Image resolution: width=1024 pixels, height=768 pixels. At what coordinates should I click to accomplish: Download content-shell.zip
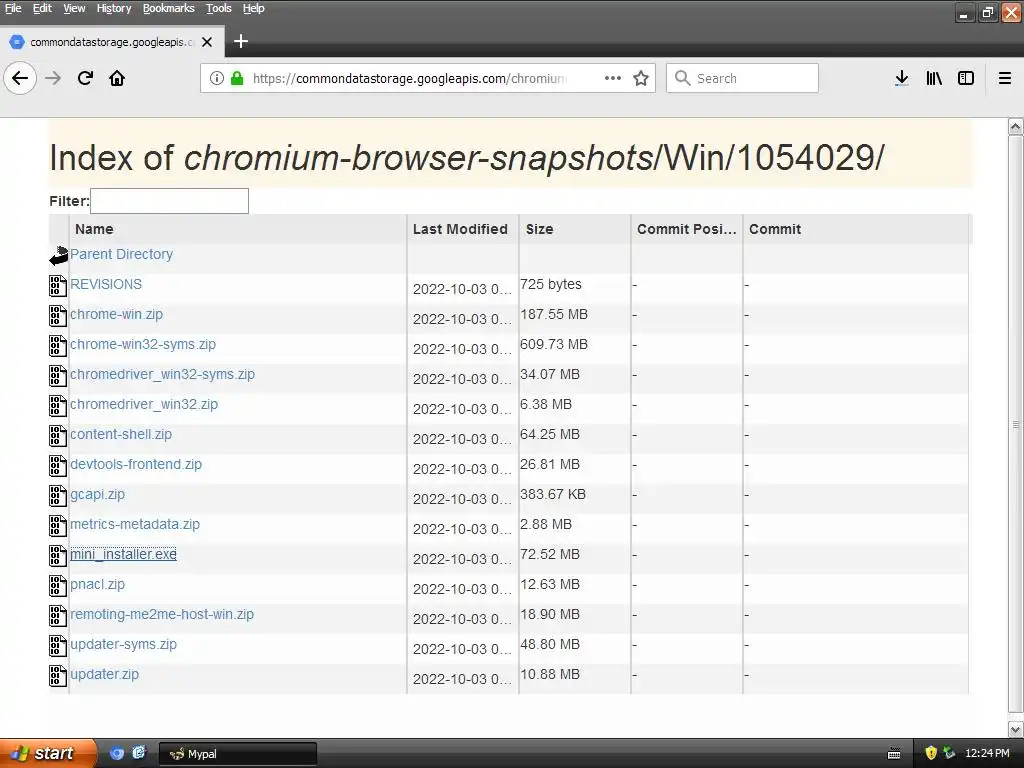coord(121,434)
